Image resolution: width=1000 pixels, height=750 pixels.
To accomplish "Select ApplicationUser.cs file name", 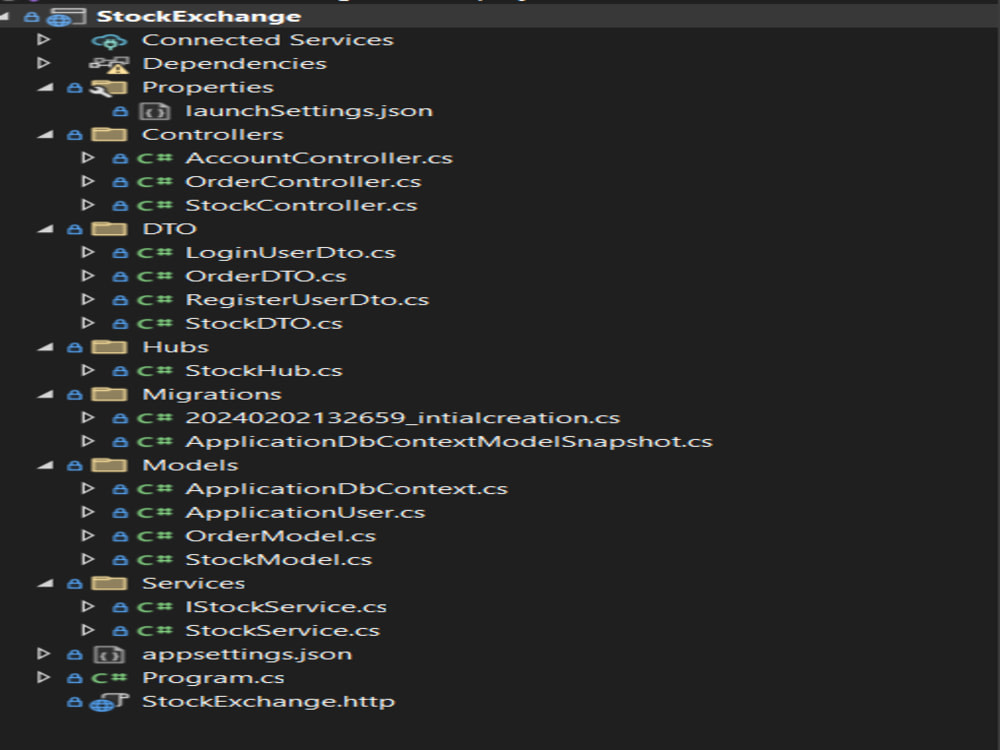I will click(x=305, y=512).
